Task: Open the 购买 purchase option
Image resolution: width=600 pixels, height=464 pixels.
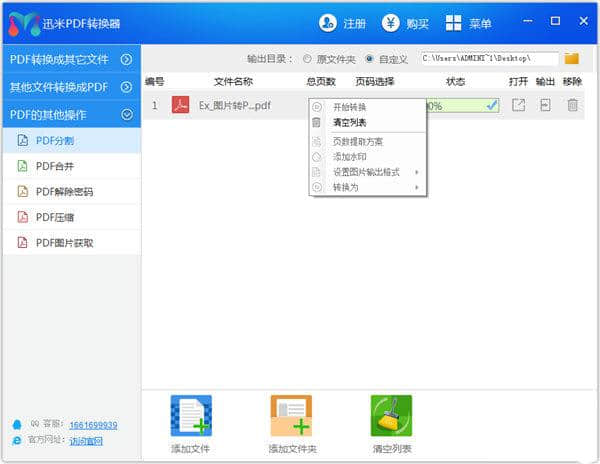Action: tap(390, 22)
